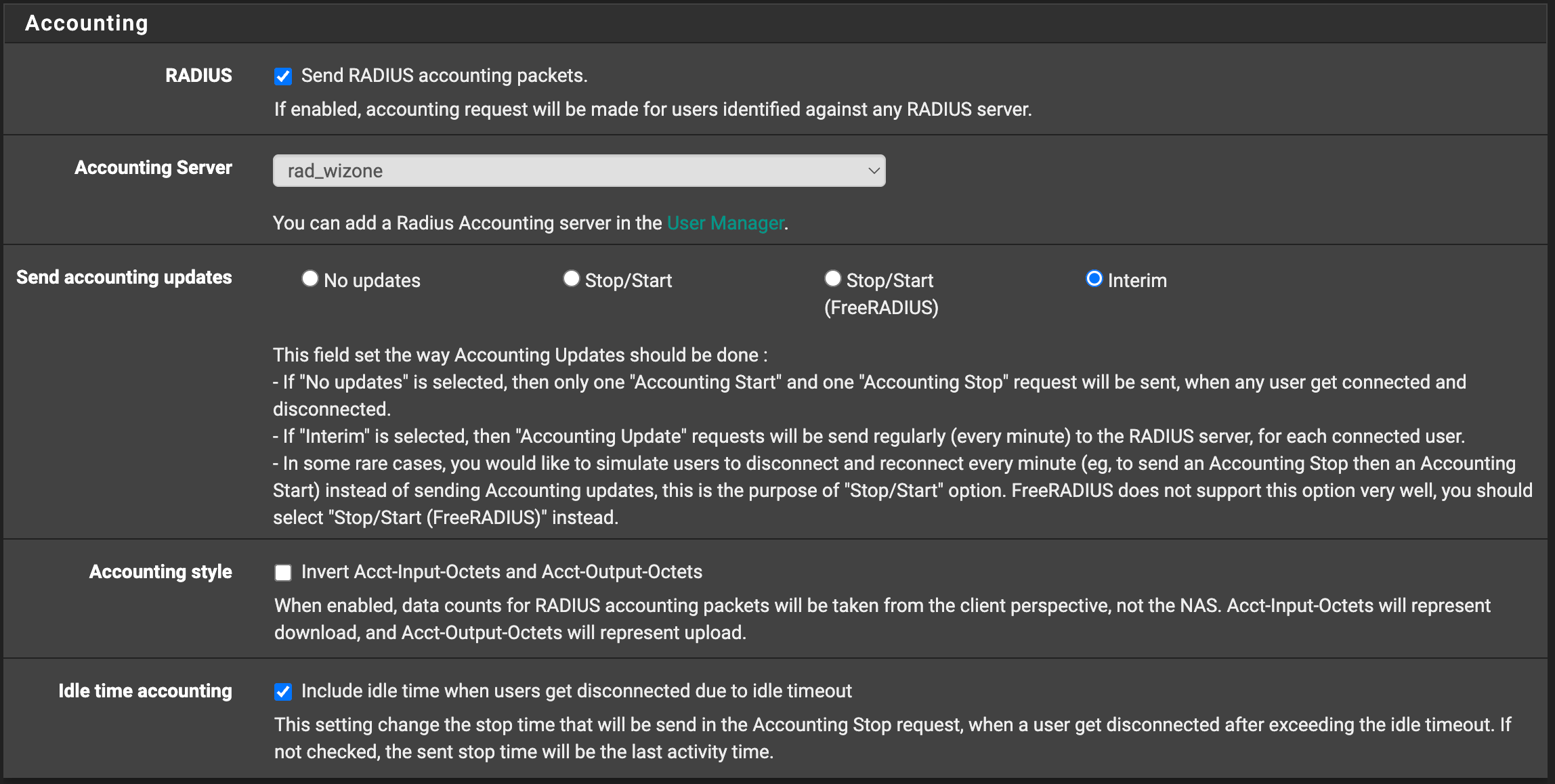Viewport: 1555px width, 784px height.
Task: Toggle the checked blue RADIUS checkbox
Action: (282, 76)
